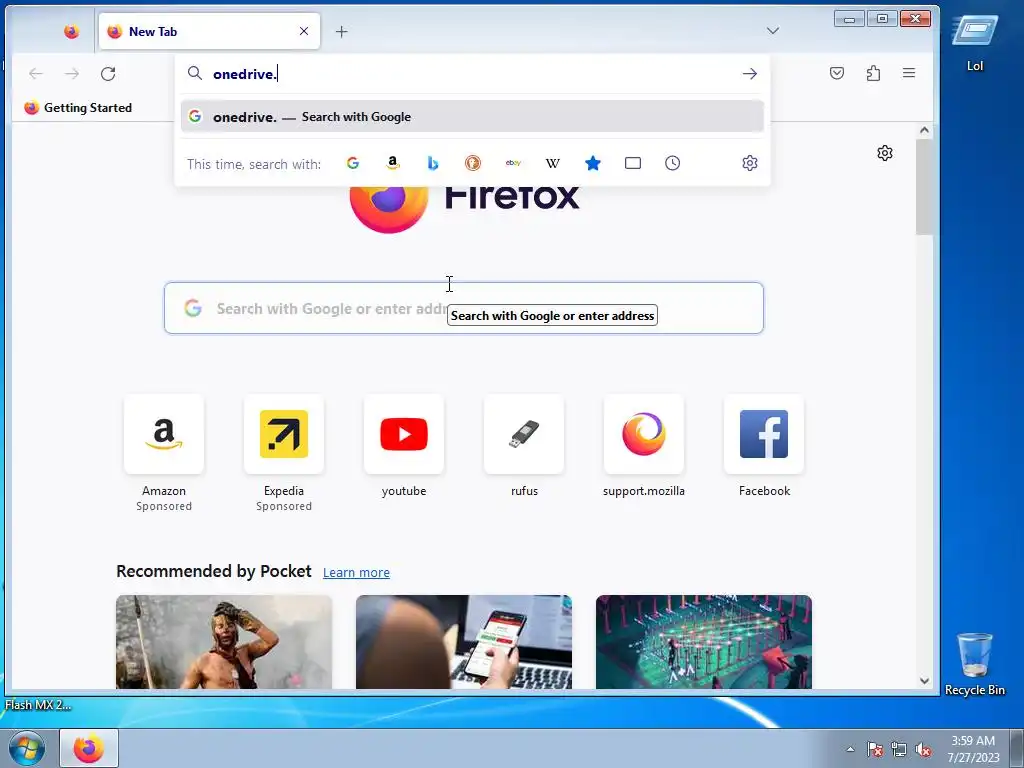Open the Windows Start menu
The height and width of the screenshot is (768, 1024).
[x=26, y=748]
